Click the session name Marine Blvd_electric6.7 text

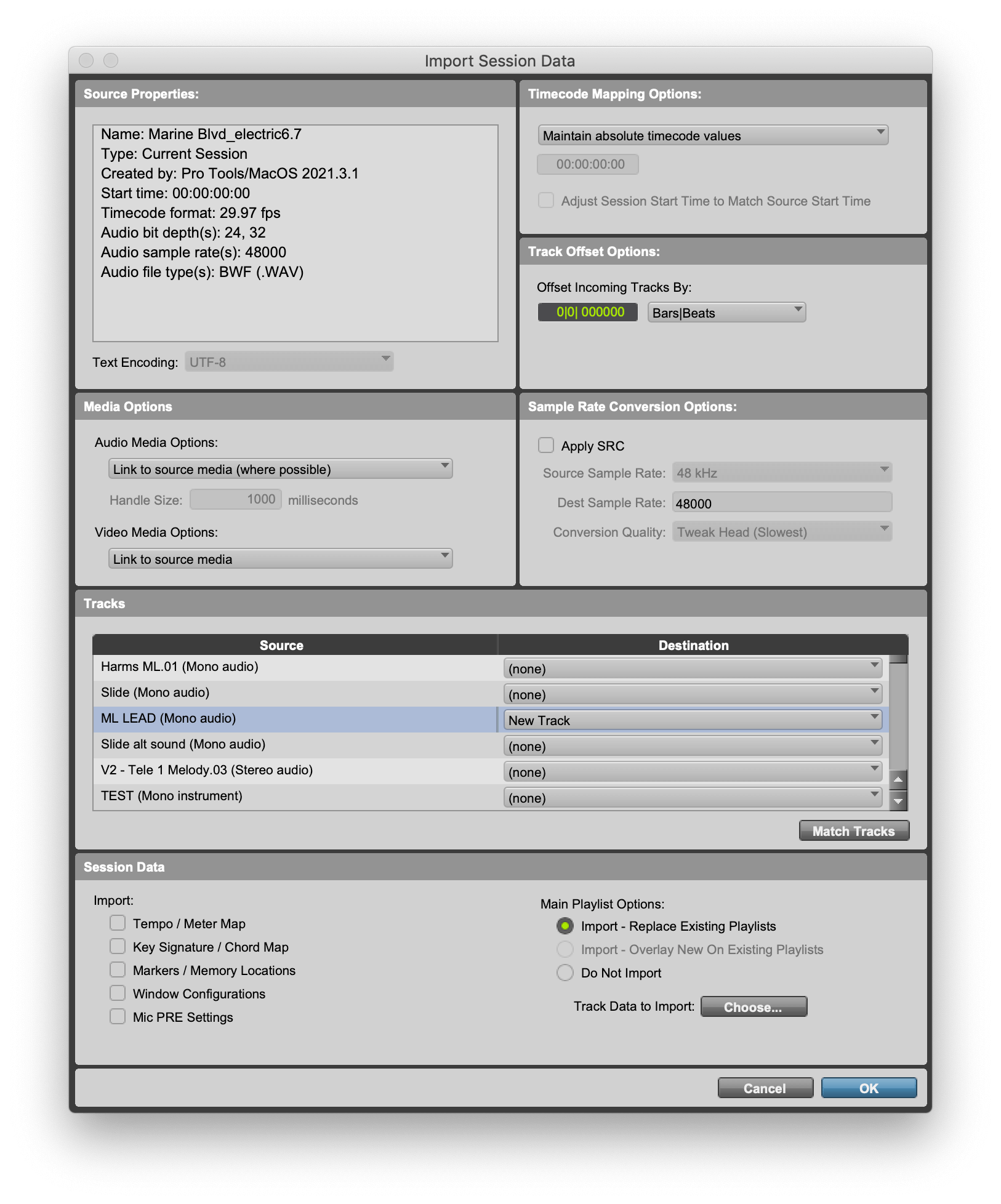225,134
